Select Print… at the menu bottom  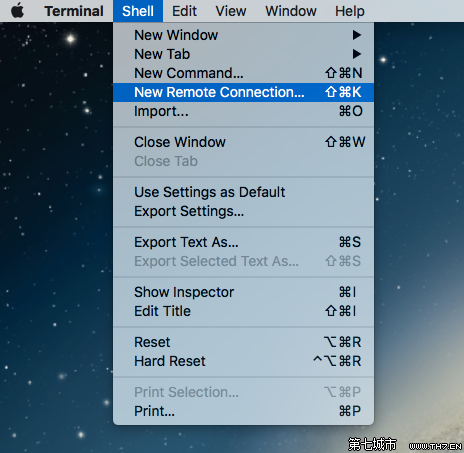[243, 411]
